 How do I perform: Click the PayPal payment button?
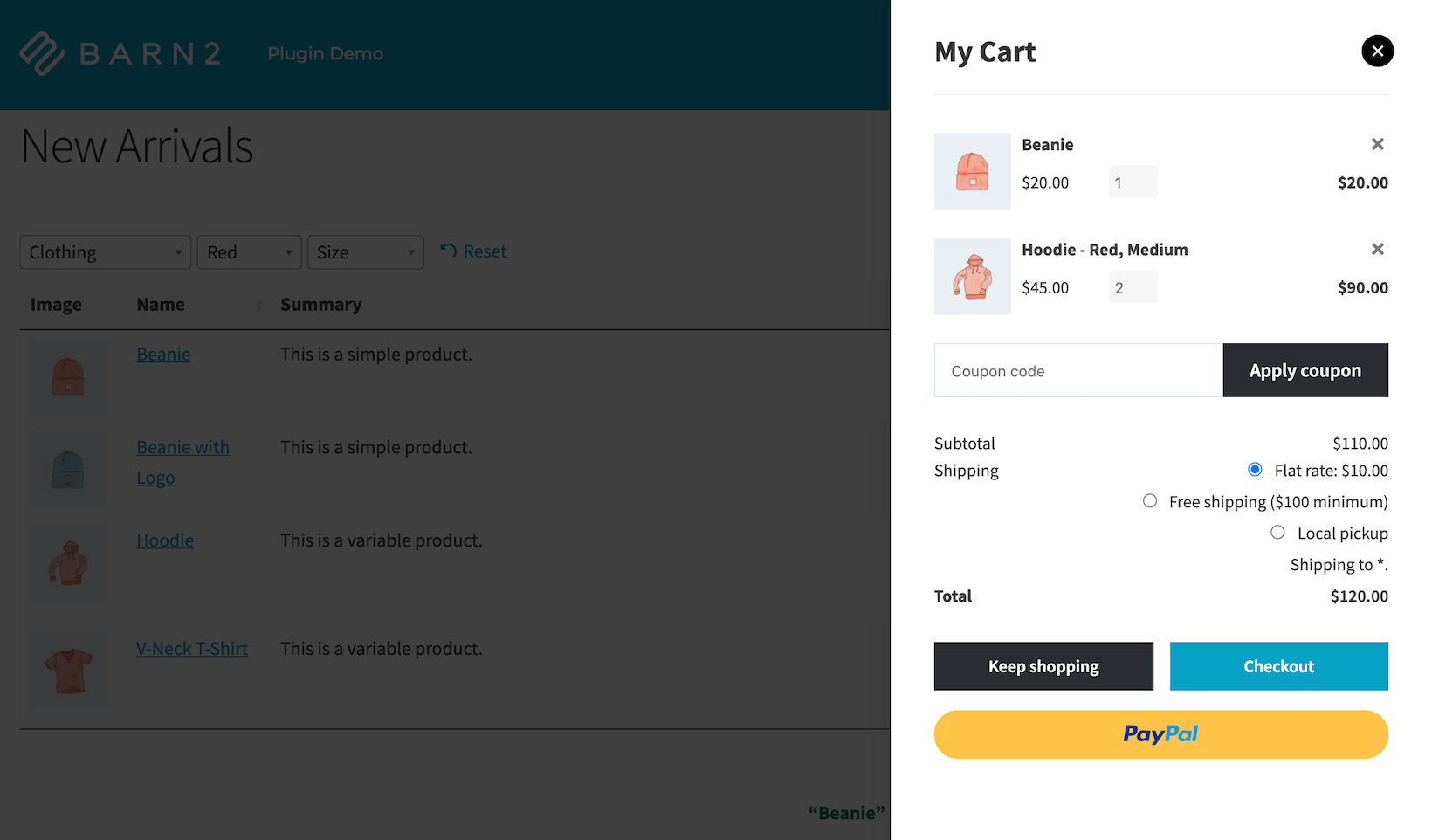[1160, 733]
